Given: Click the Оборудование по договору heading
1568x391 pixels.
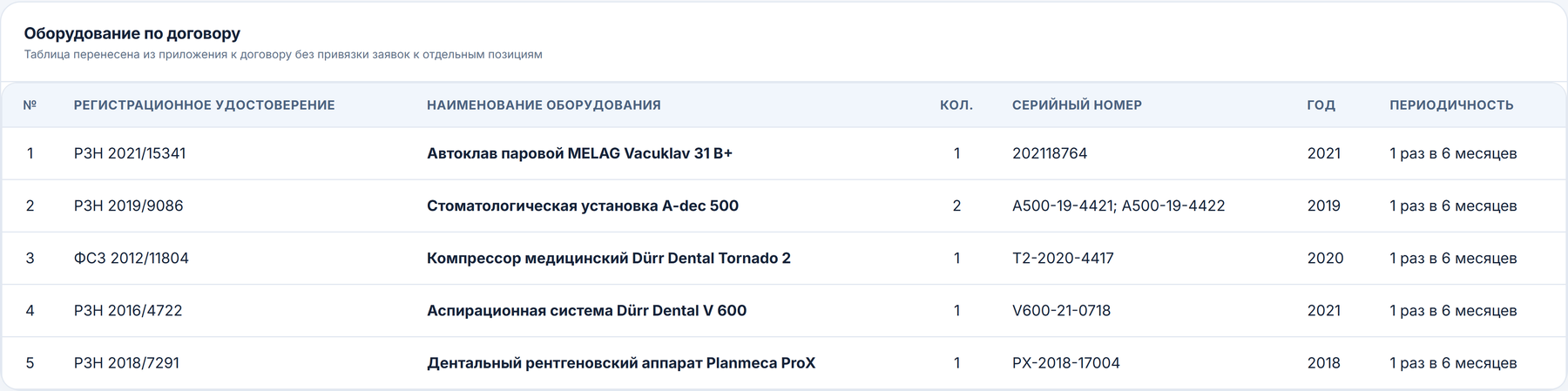Looking at the screenshot, I should click(x=132, y=33).
